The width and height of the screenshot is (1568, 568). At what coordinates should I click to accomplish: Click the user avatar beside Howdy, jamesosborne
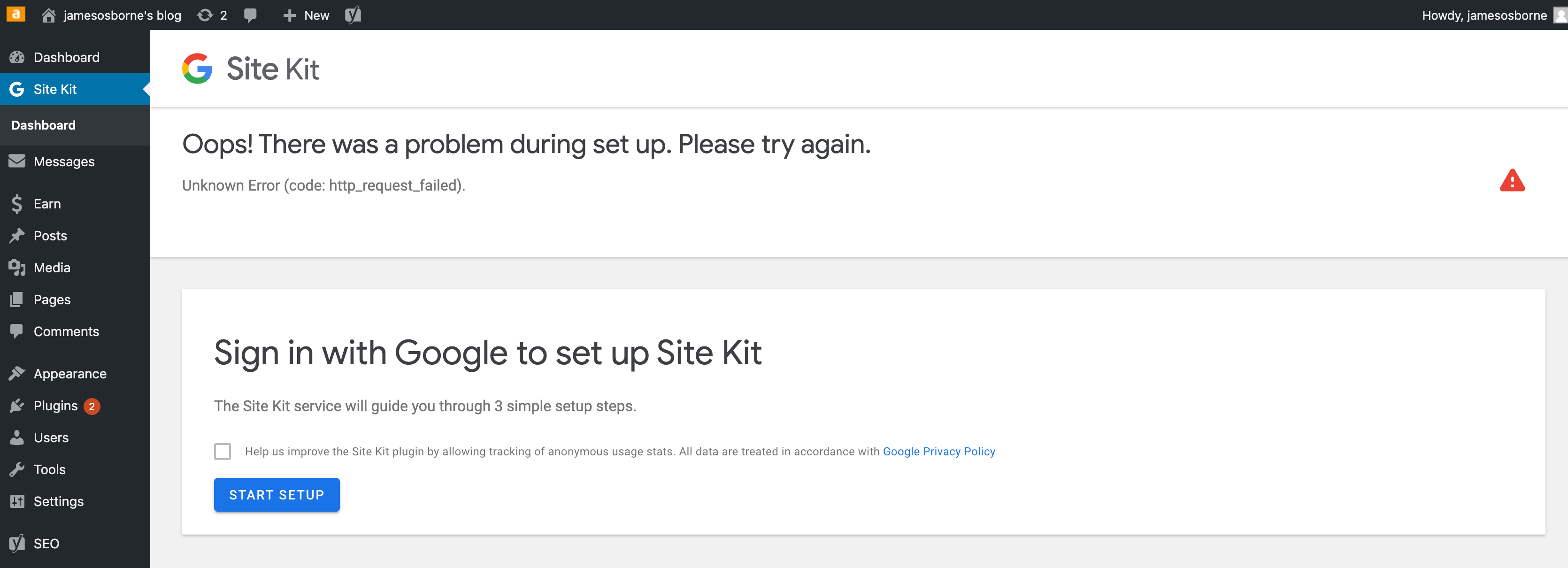pyautogui.click(x=1560, y=15)
